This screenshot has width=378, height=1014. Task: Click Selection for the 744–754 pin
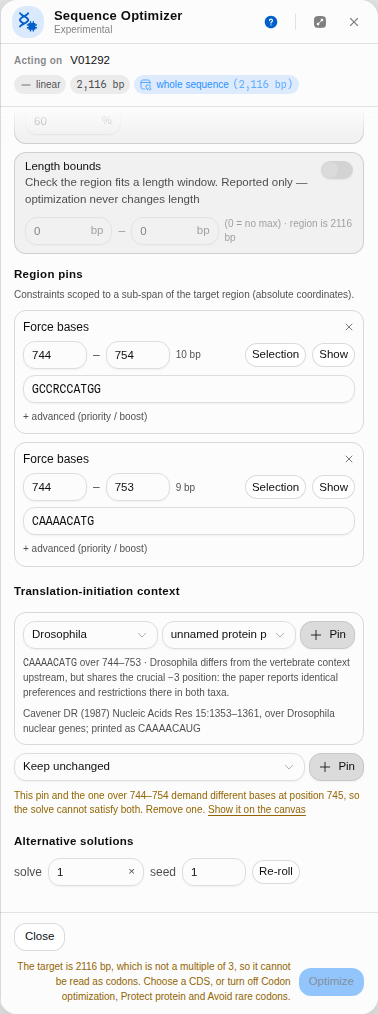275,355
